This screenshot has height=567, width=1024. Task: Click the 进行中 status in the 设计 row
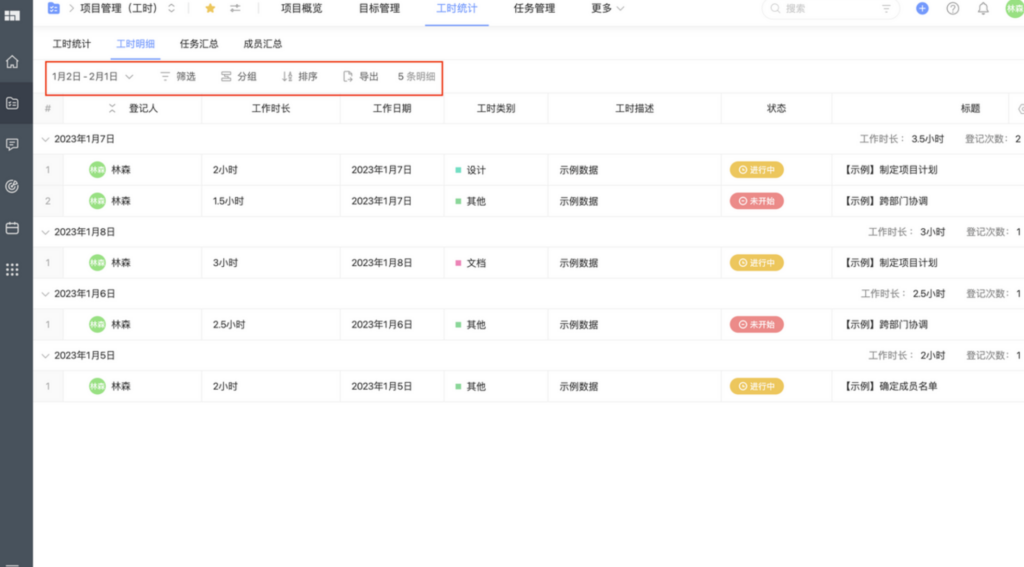756,170
